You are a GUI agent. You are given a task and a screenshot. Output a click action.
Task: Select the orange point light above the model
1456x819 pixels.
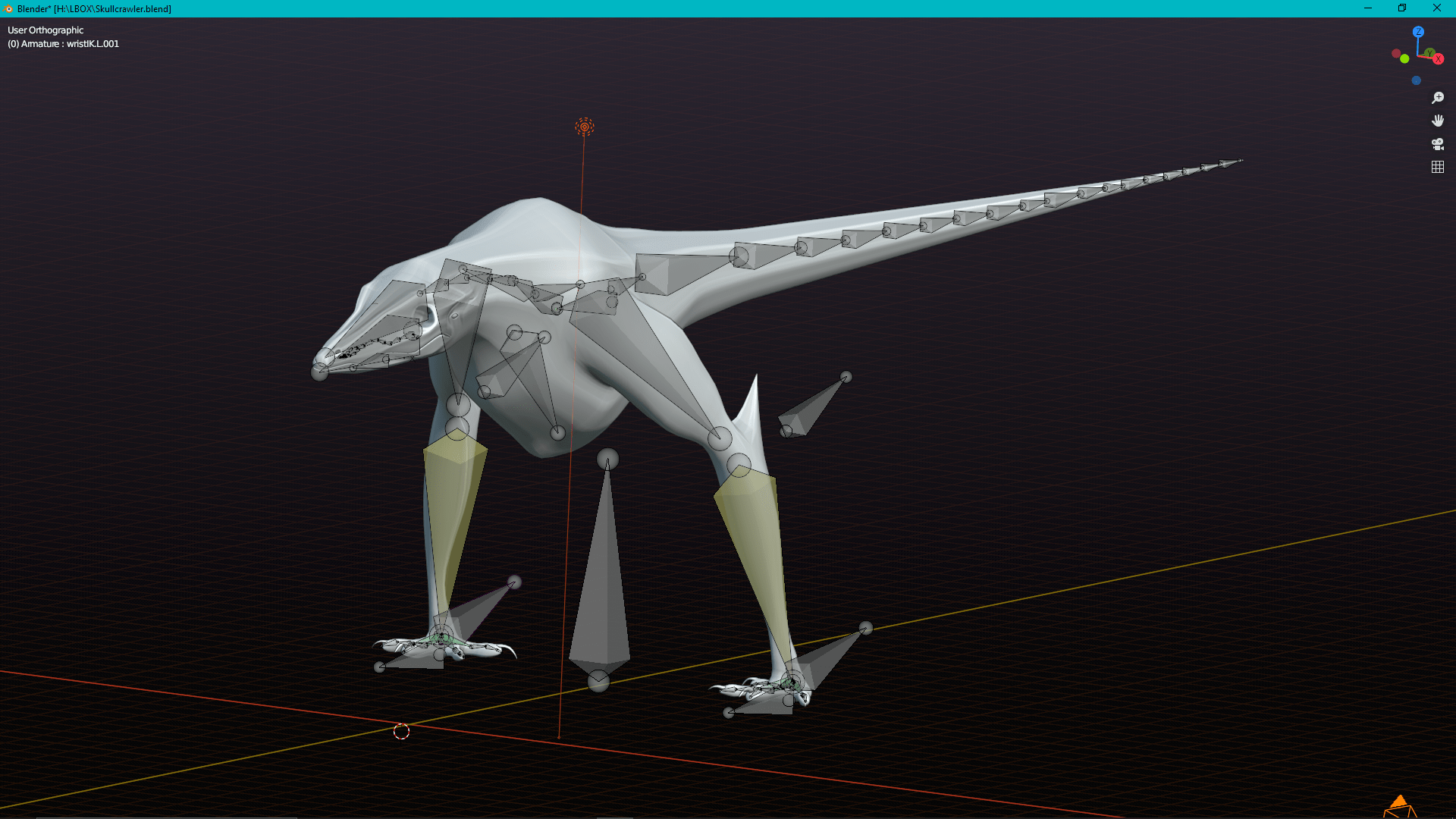click(584, 127)
